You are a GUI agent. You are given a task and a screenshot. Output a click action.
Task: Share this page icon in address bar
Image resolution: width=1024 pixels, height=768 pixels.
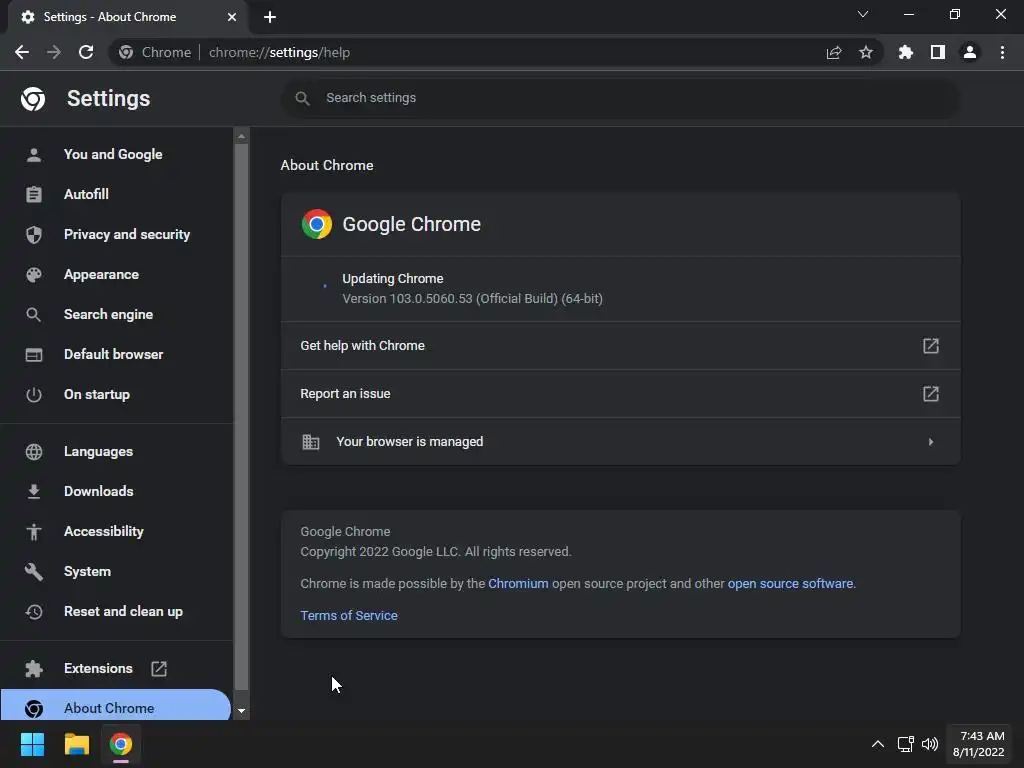834,52
